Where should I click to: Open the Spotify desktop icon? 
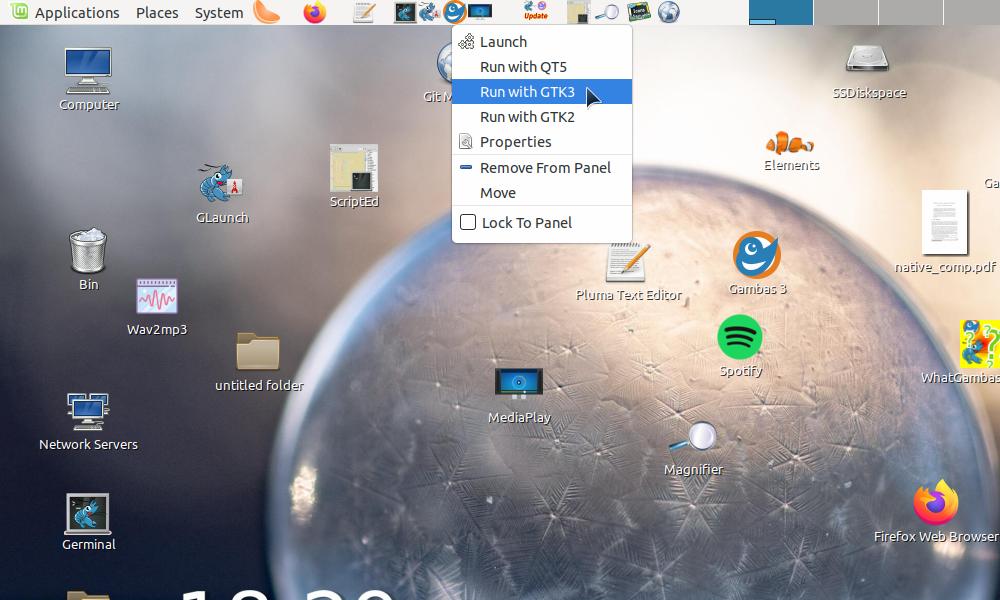(740, 338)
